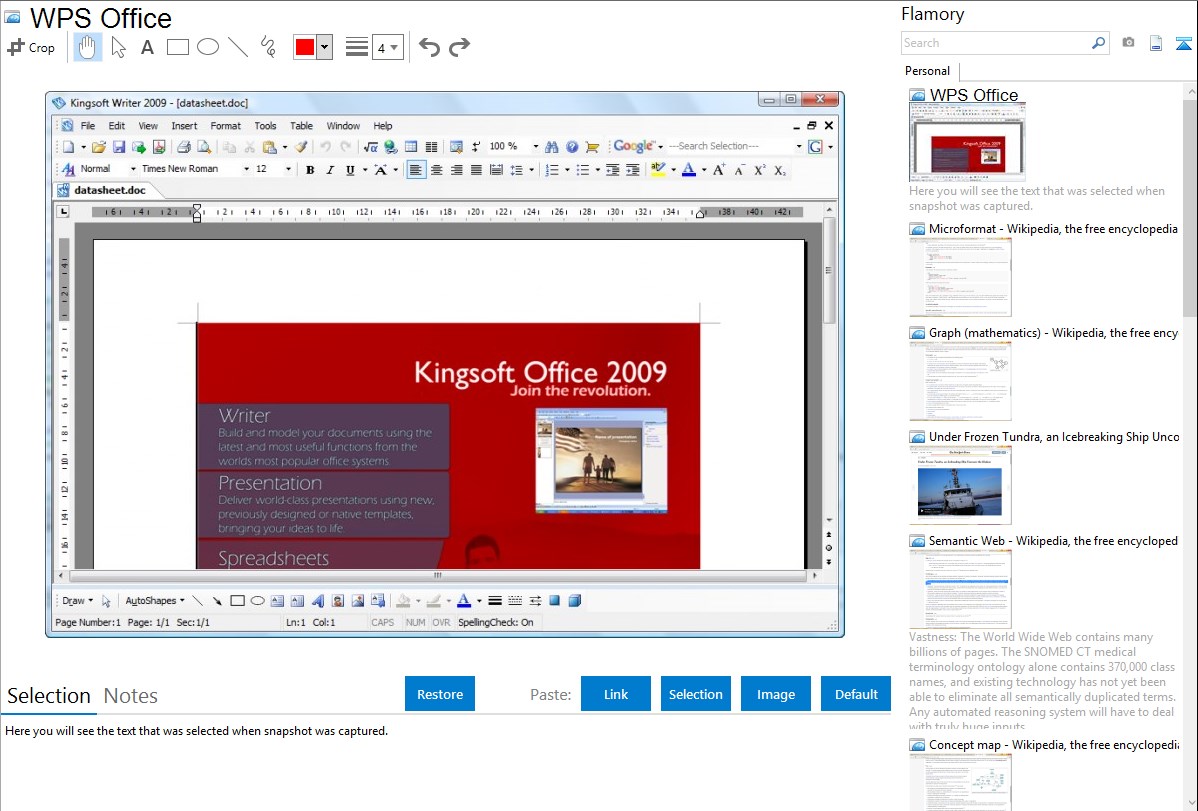
Task: Click the Paste Link button
Action: pos(616,694)
